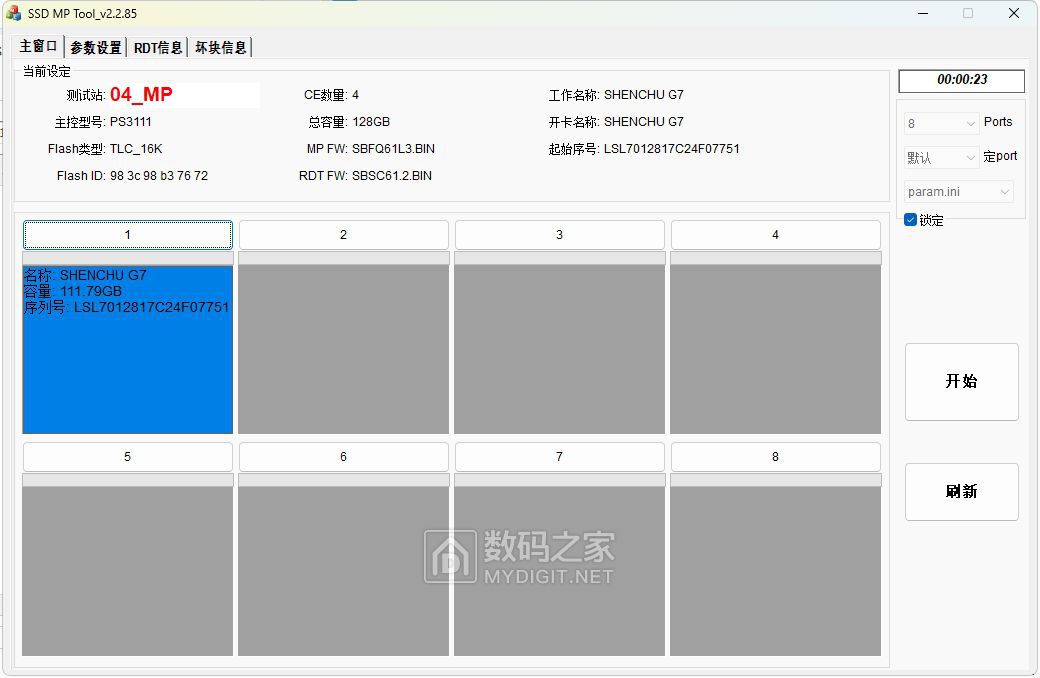Click port button 5
Screen dimensions: 1040x678
[127, 457]
